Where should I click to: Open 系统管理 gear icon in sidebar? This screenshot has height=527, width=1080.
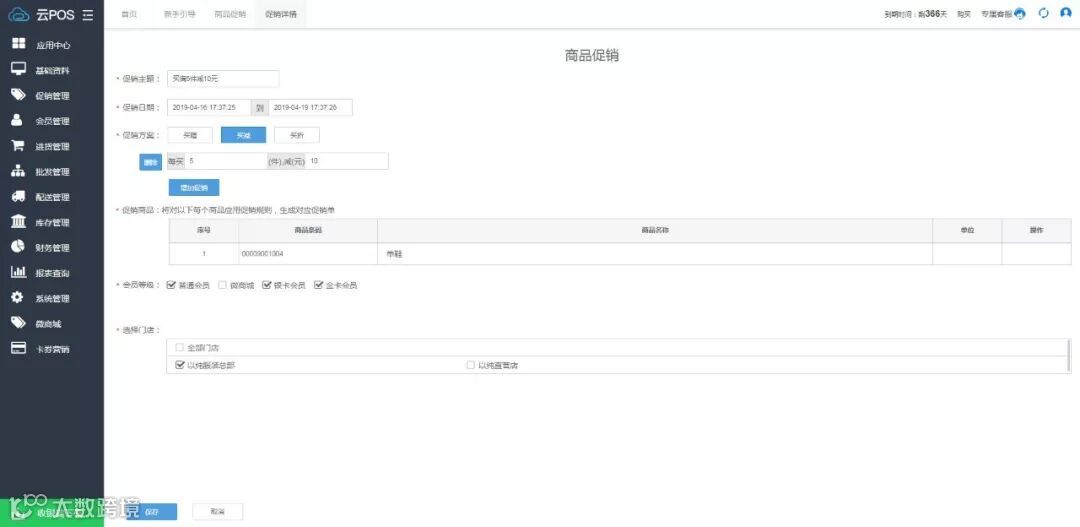[19, 298]
